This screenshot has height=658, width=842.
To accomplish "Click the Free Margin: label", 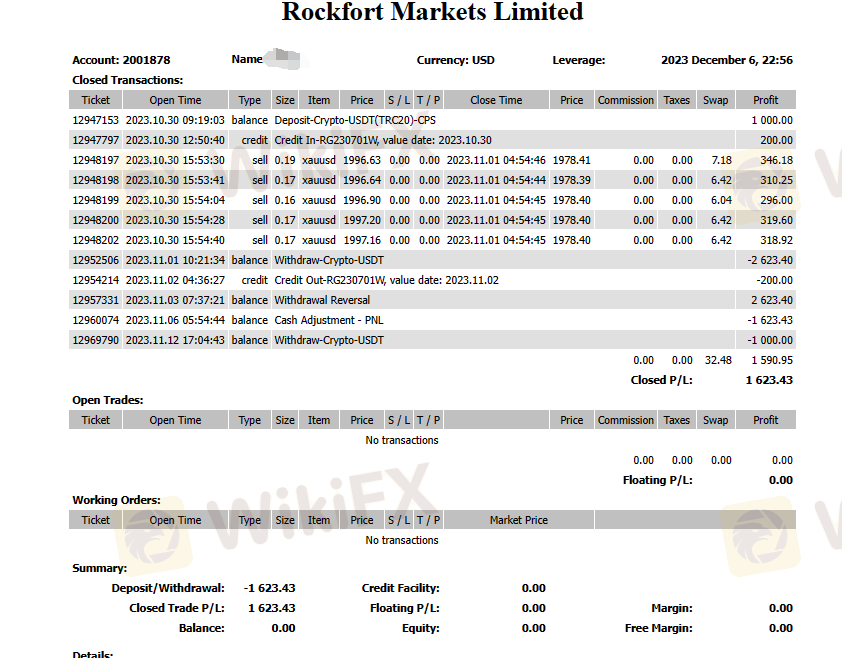I will pos(659,628).
